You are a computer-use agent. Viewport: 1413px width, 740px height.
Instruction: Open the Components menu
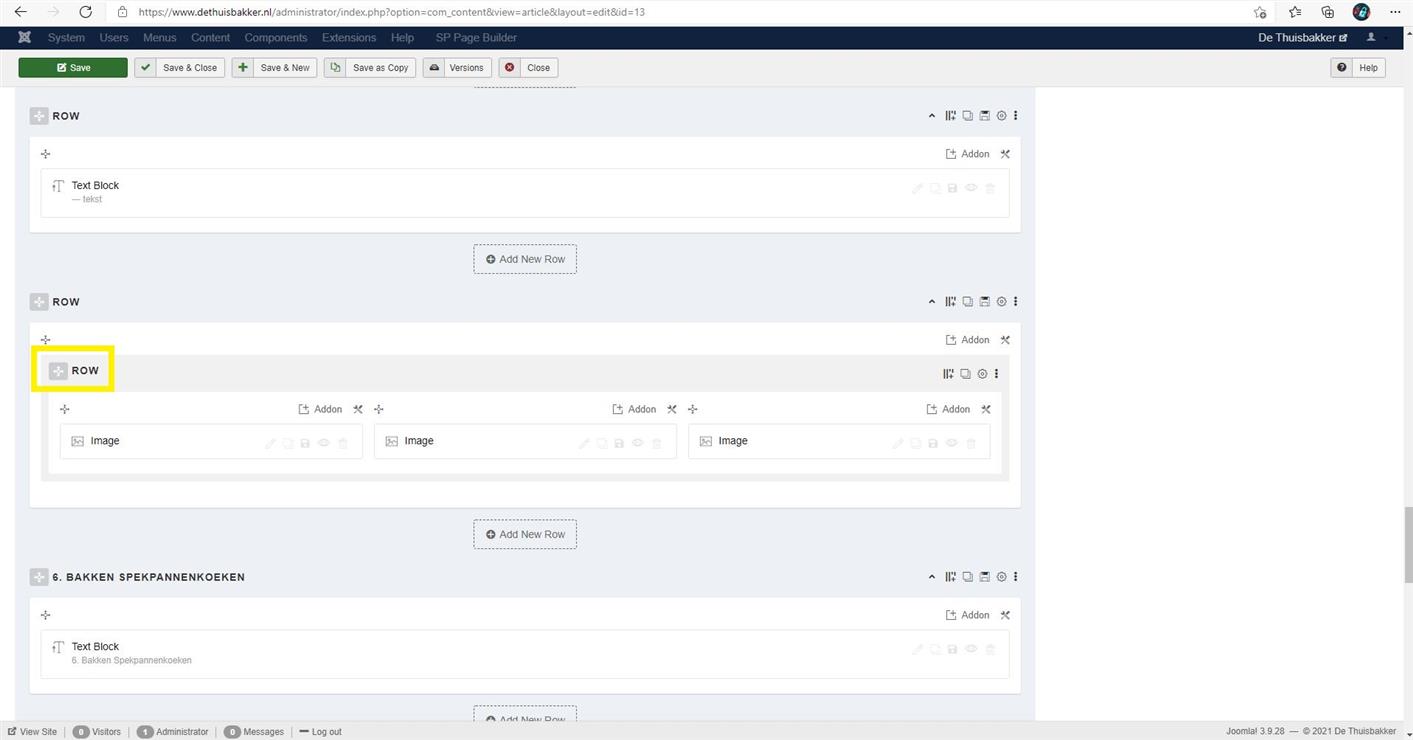[x=276, y=38]
